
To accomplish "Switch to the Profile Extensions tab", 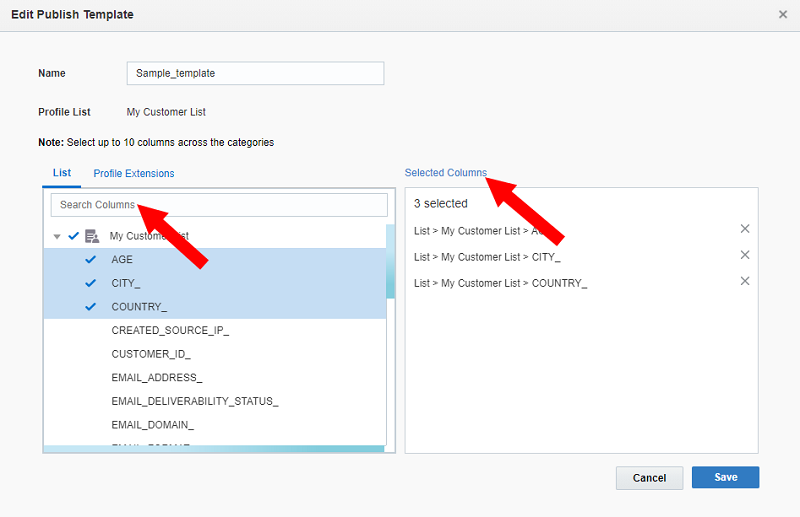I will click(x=134, y=174).
